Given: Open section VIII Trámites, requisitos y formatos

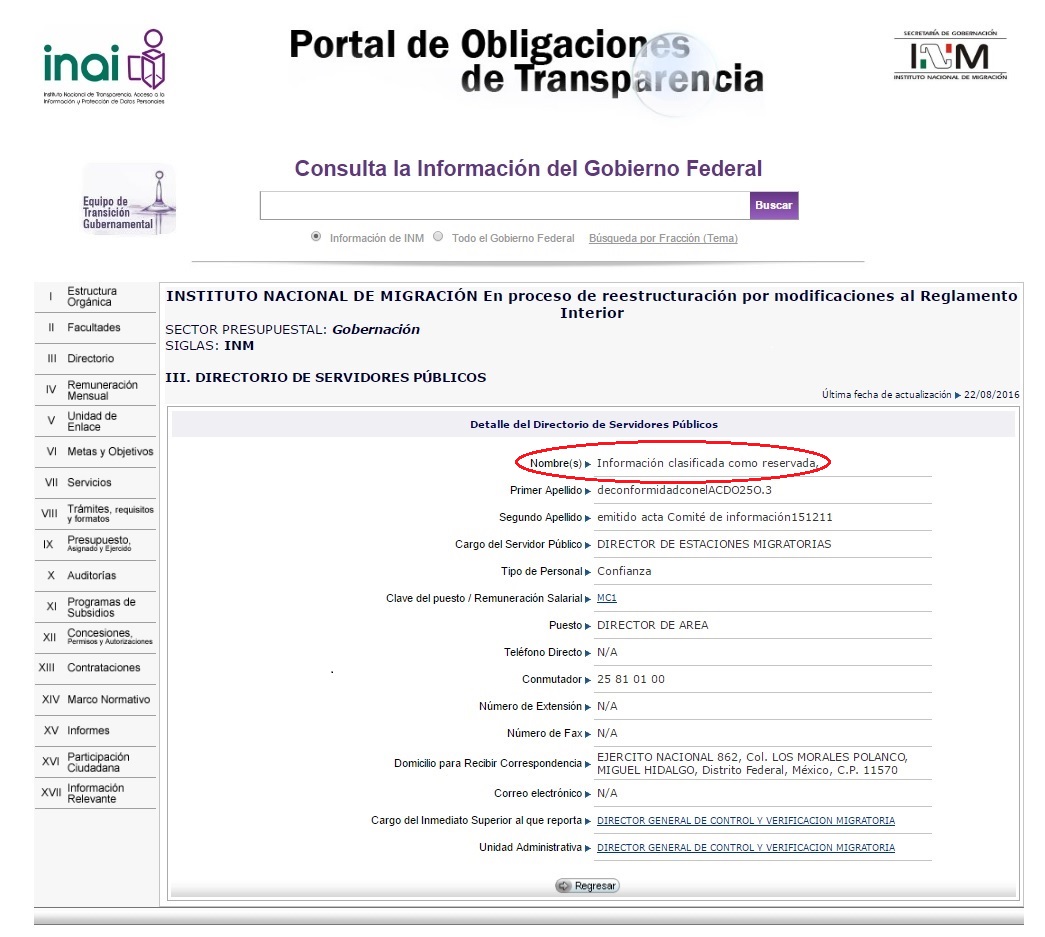Looking at the screenshot, I should (x=95, y=514).
